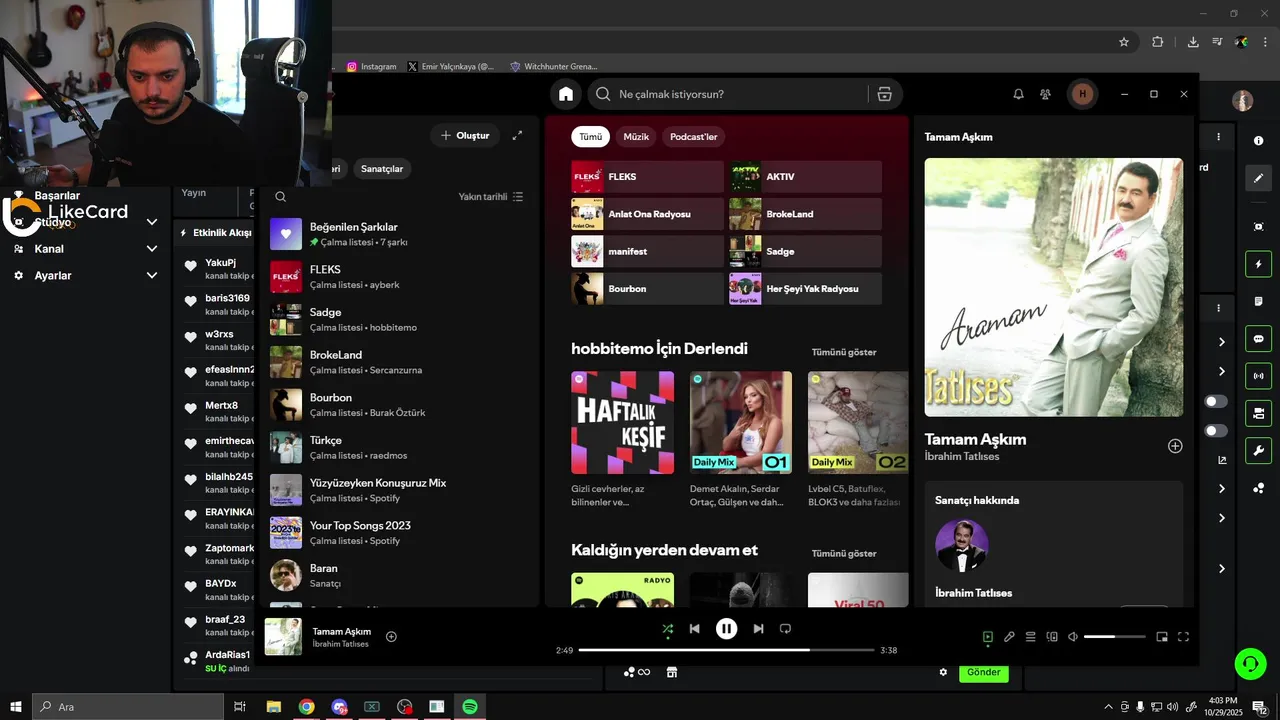Click Tümünü göster for Kaldığın yerden devam et
The image size is (1280, 720).
click(844, 553)
